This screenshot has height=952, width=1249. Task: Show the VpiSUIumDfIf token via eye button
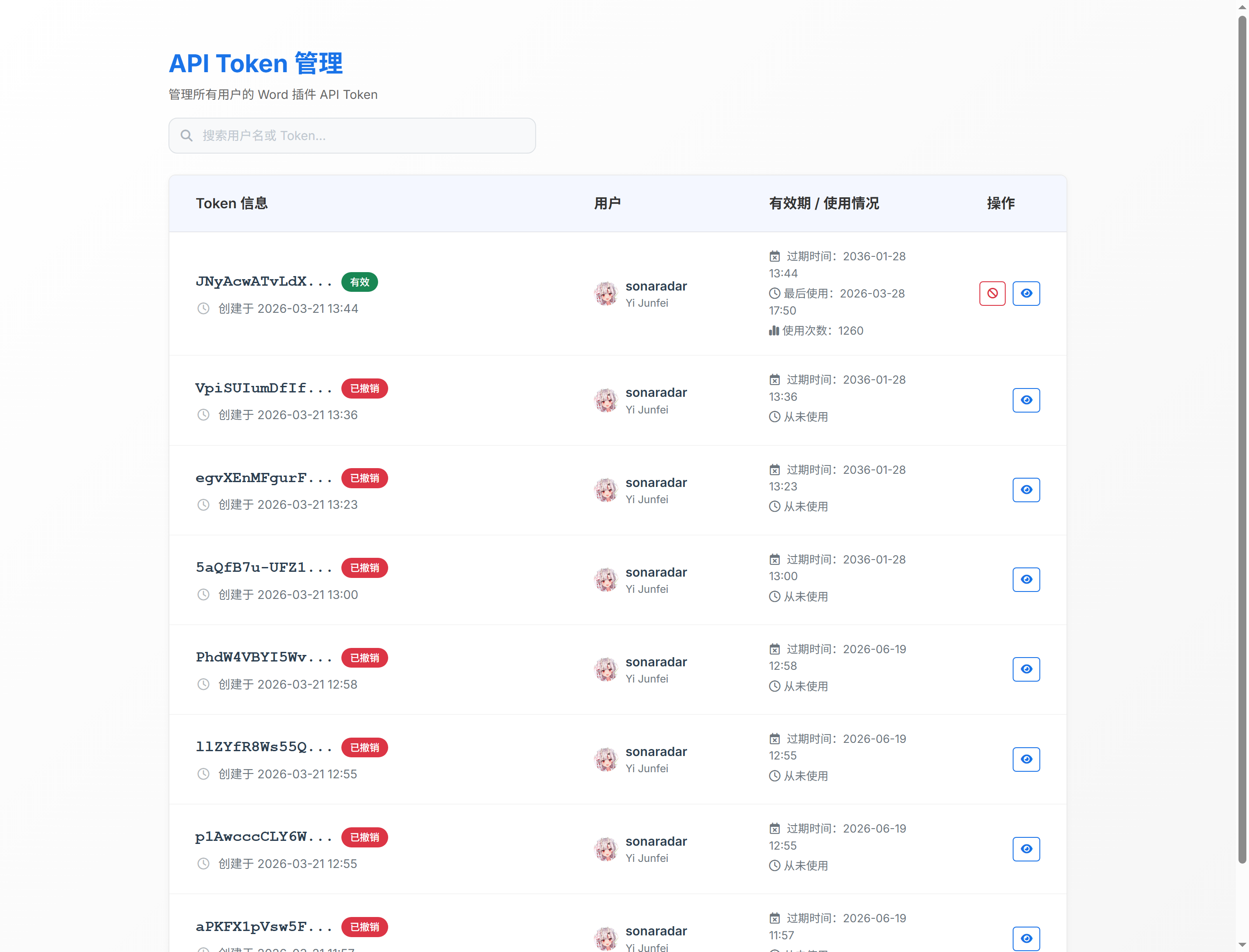tap(1026, 400)
